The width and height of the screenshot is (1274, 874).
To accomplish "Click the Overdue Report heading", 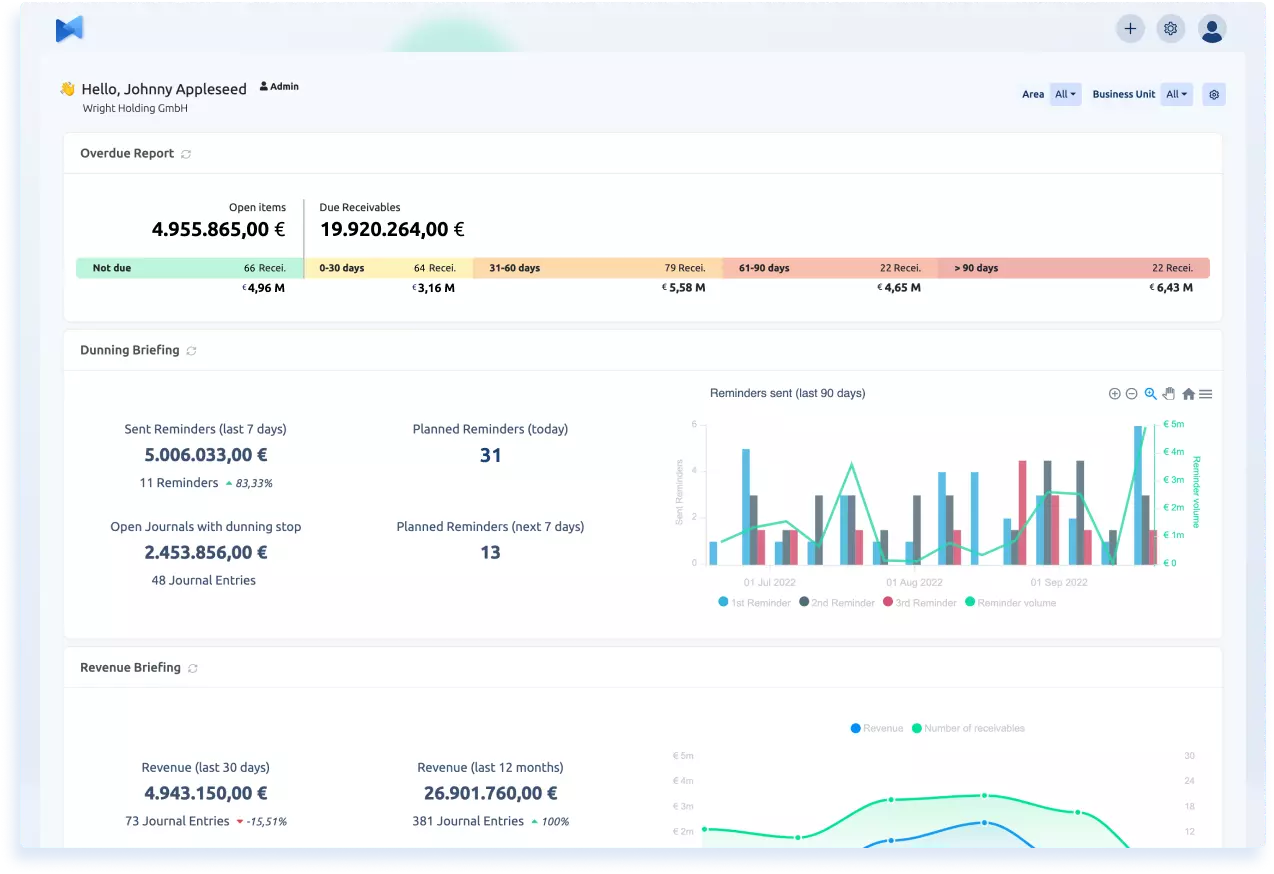I will (127, 154).
